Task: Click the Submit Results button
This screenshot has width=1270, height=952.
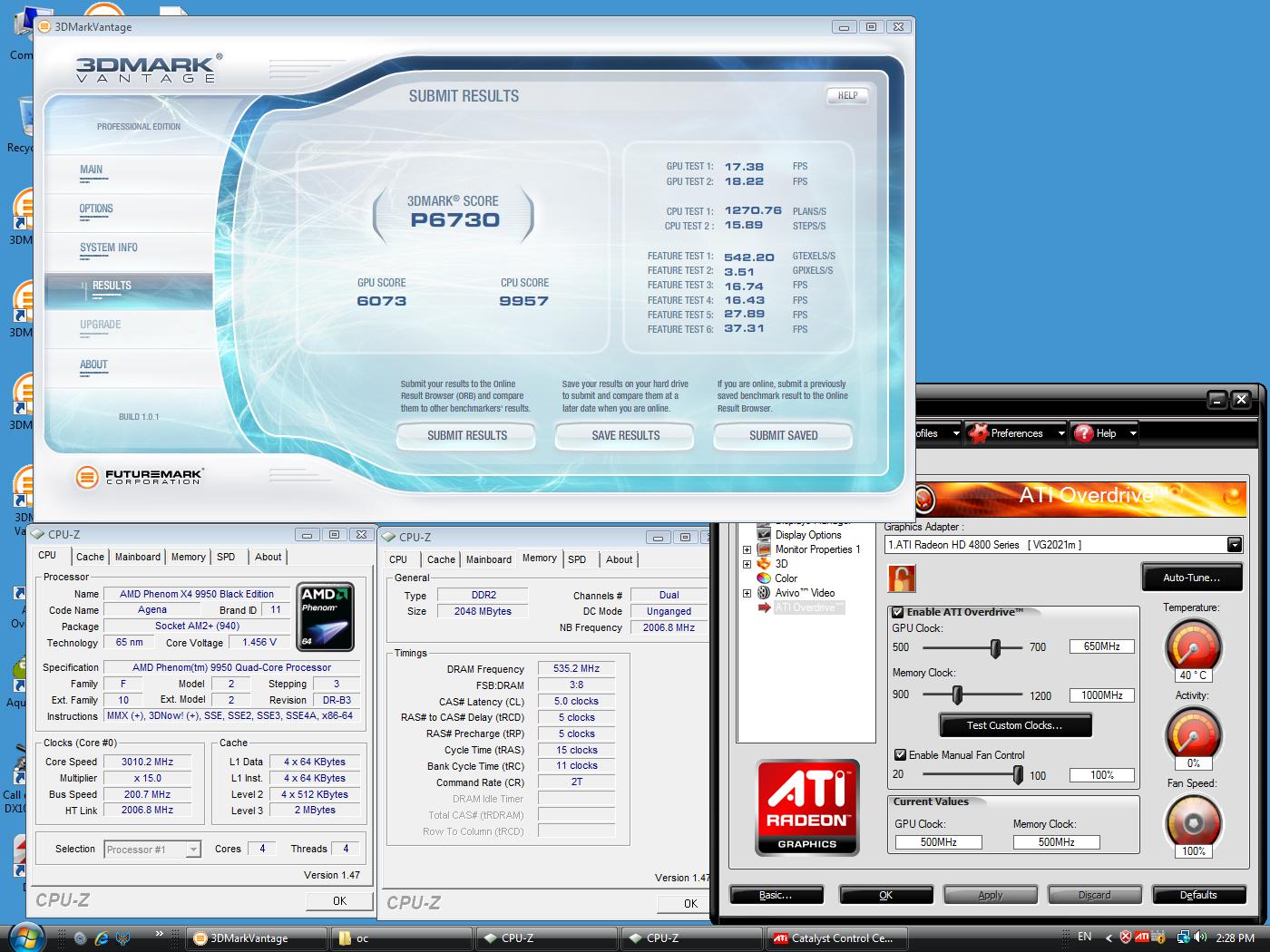Action: coord(467,435)
